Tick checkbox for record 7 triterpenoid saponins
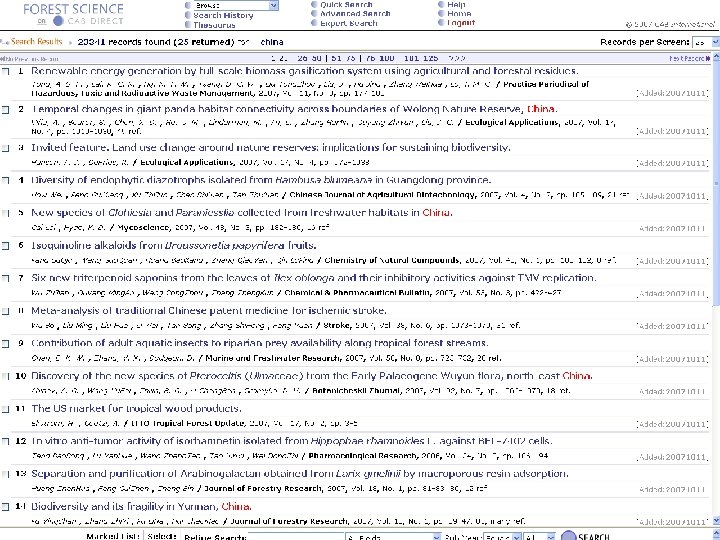This screenshot has width=720, height=540. (x=6, y=278)
